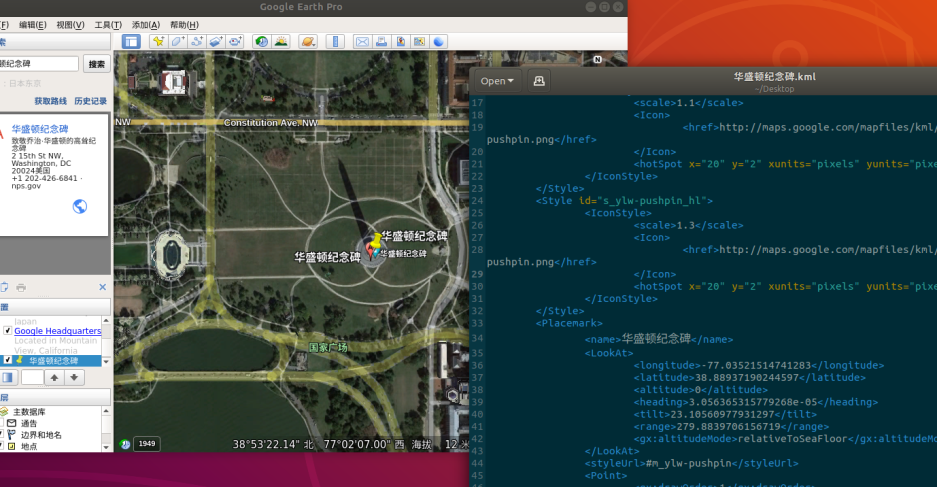Image resolution: width=937 pixels, height=487 pixels.
Task: Focus the search field containing 顿纪念碑
Action: pyautogui.click(x=39, y=64)
